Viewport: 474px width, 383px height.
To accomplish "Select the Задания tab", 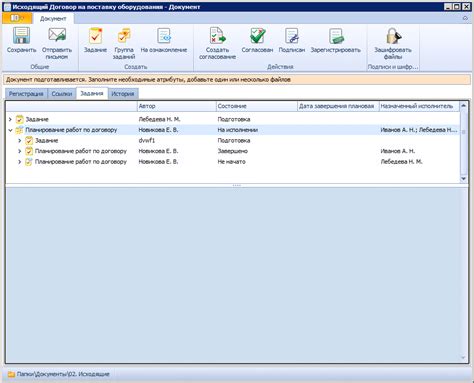I will 92,94.
